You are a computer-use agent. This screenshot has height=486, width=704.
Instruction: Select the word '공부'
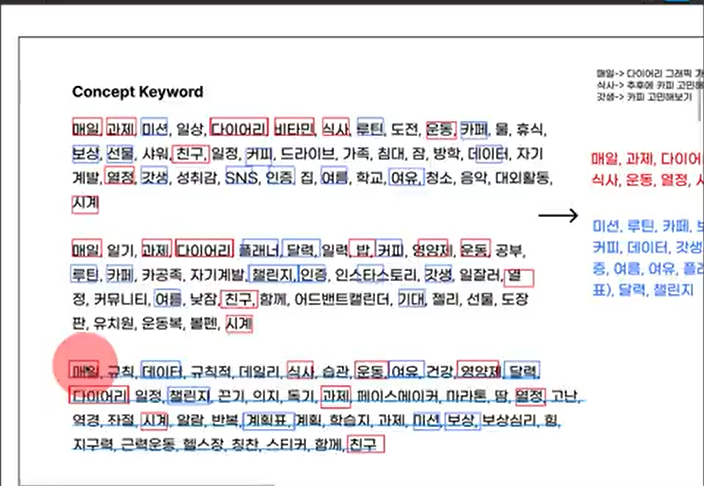pos(509,250)
